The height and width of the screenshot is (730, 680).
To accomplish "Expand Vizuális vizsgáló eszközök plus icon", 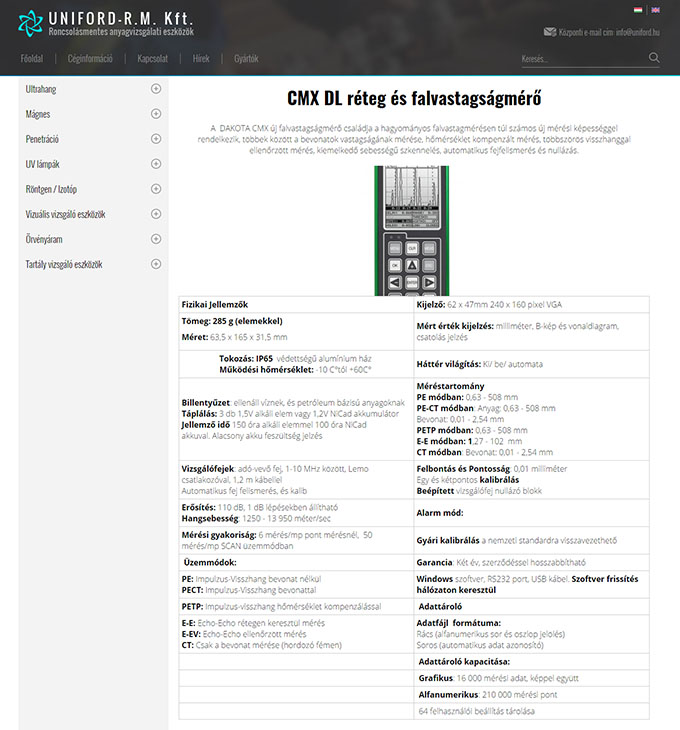I will pos(156,214).
